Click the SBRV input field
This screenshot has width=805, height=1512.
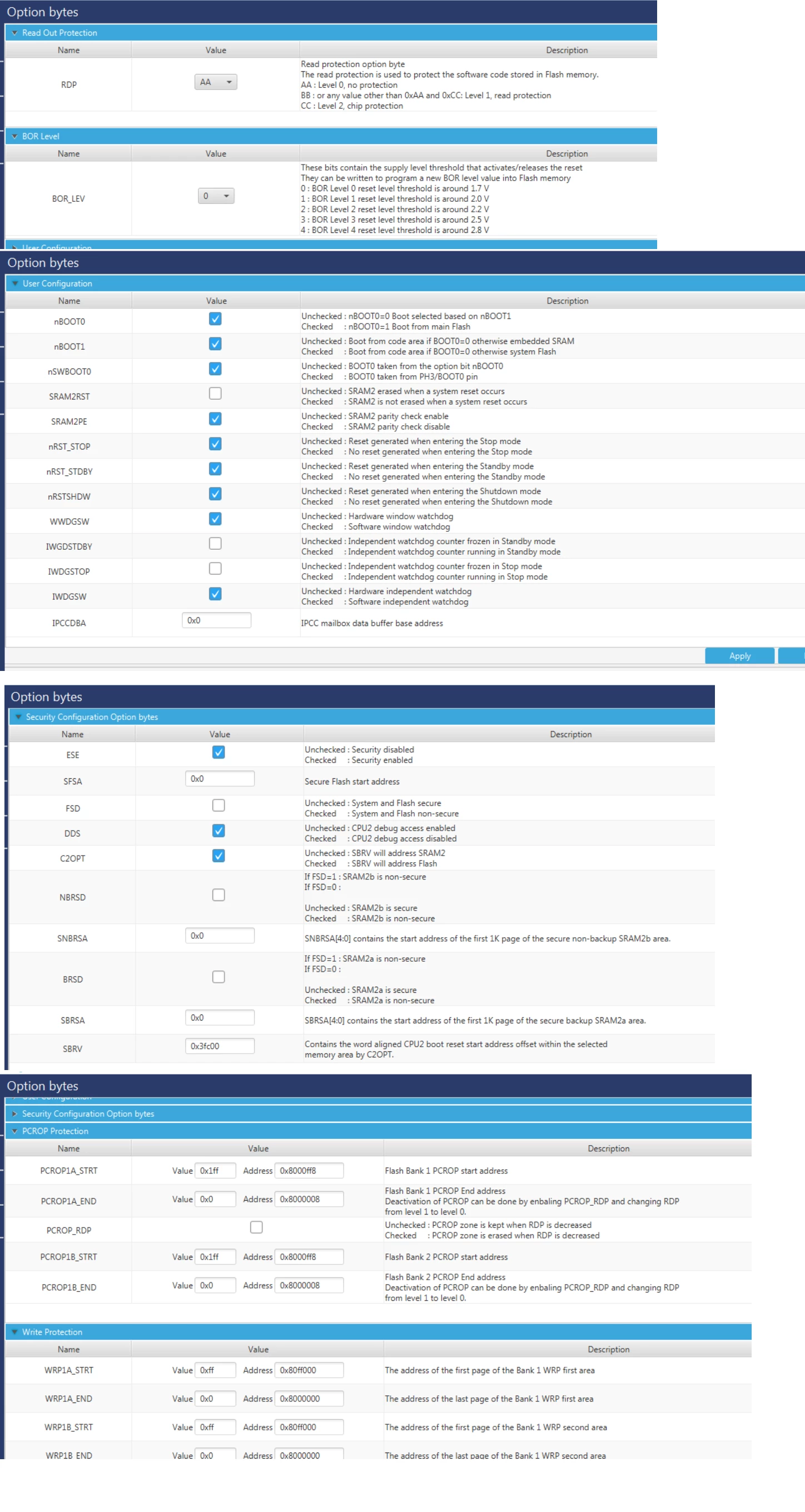pyautogui.click(x=220, y=1046)
